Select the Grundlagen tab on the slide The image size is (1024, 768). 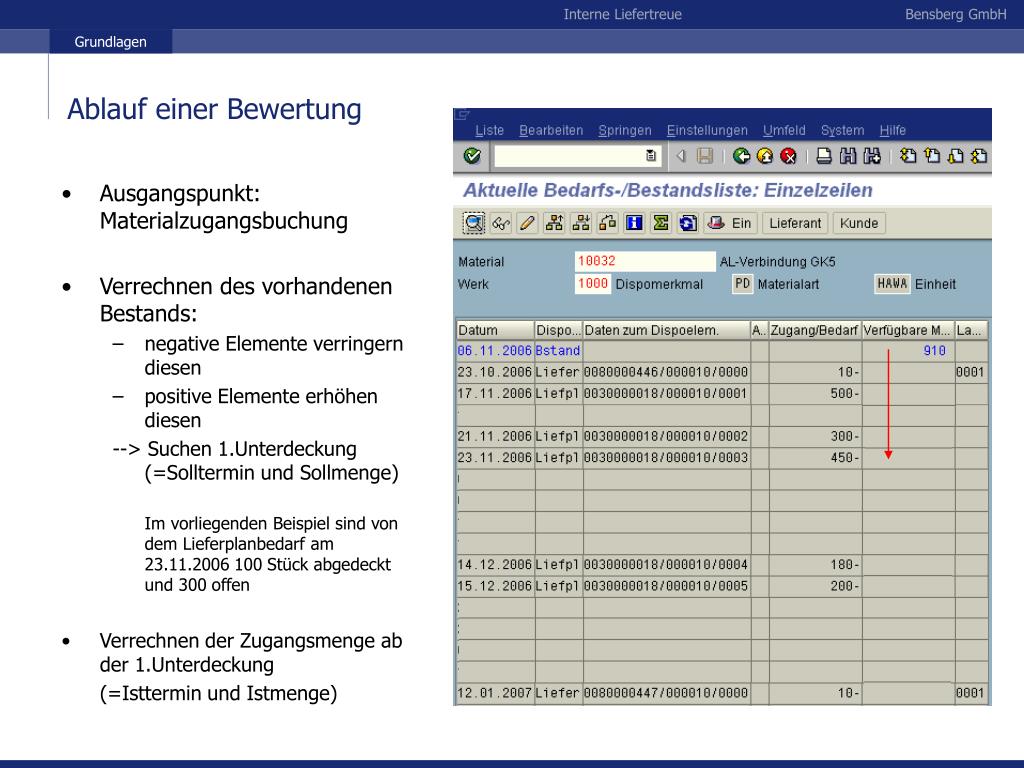(x=110, y=42)
